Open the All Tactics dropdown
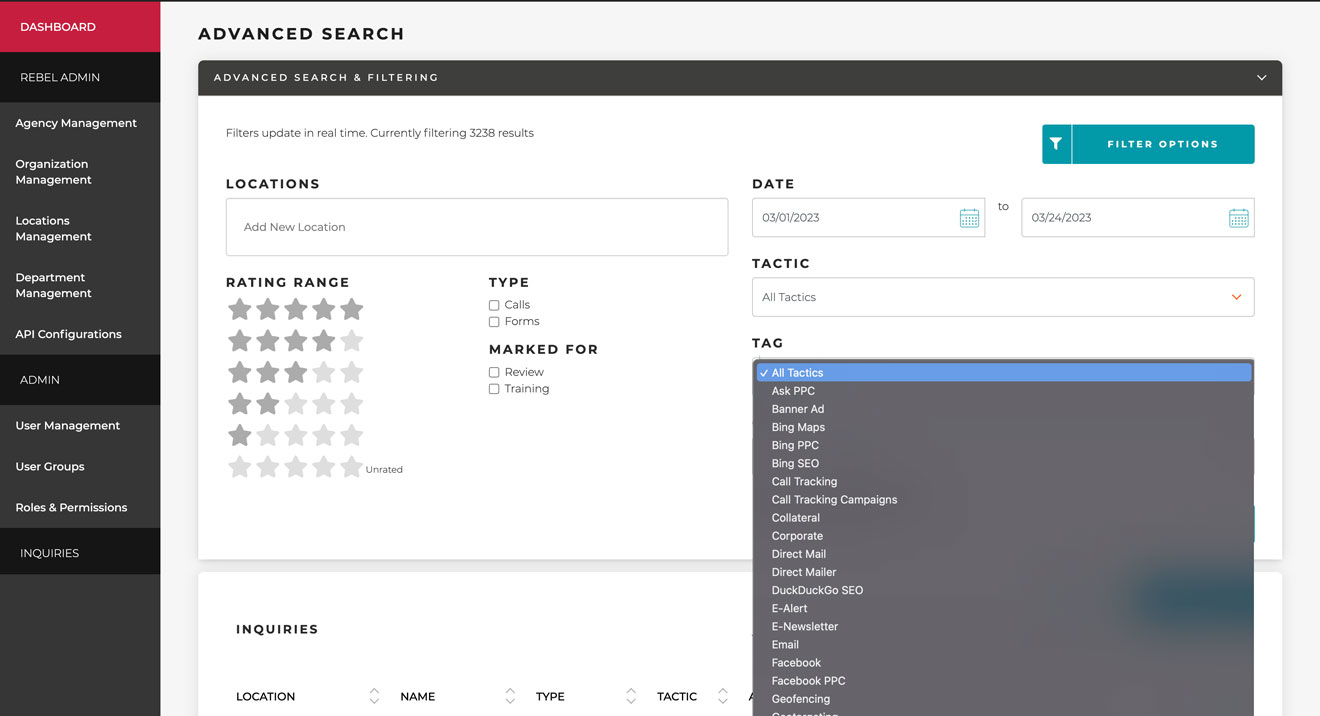Viewport: 1320px width, 716px height. 1003,297
